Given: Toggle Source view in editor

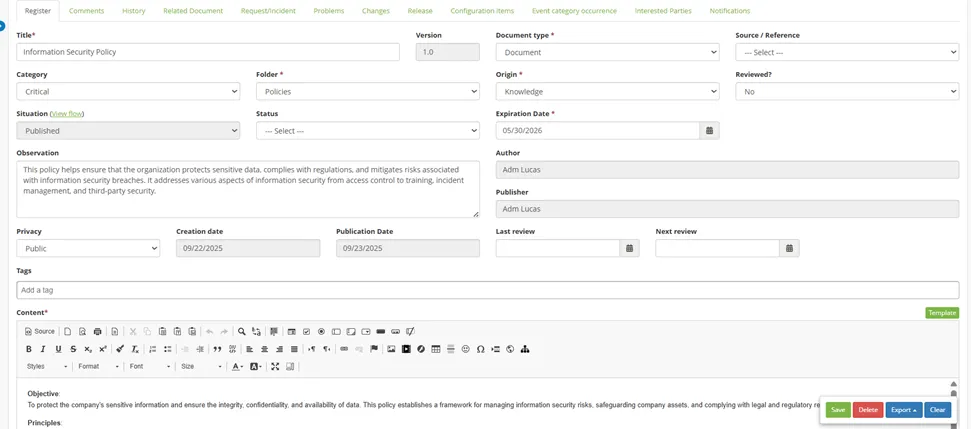Looking at the screenshot, I should 40,331.
